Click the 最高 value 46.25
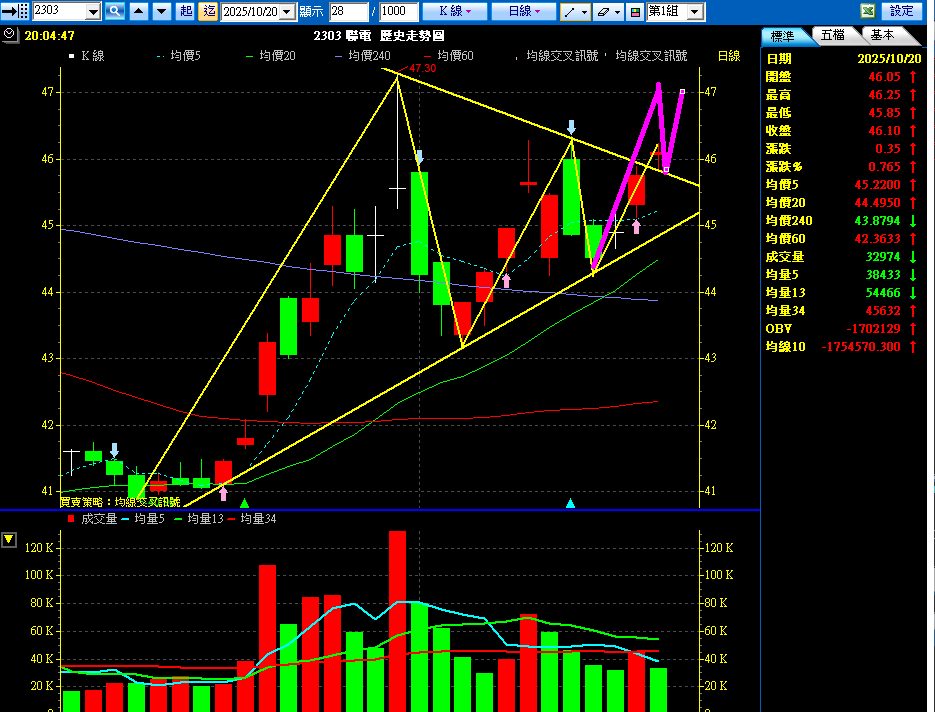935x712 pixels. (x=884, y=95)
